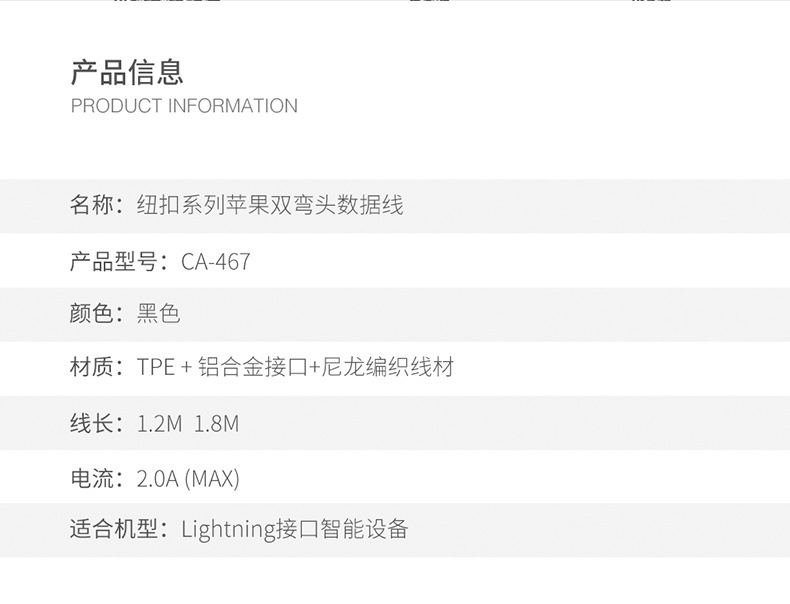Select the product name 纽扣系列苹果双弯头数据线

270,206
